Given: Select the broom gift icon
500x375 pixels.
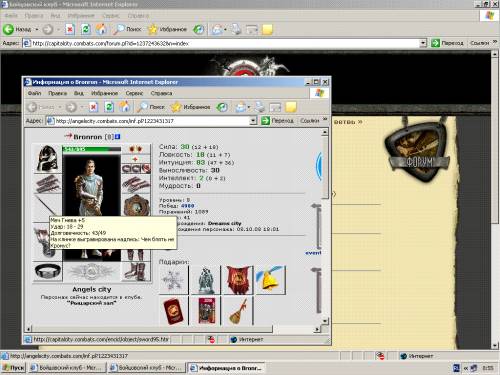Looking at the screenshot, I should pyautogui.click(x=238, y=311).
